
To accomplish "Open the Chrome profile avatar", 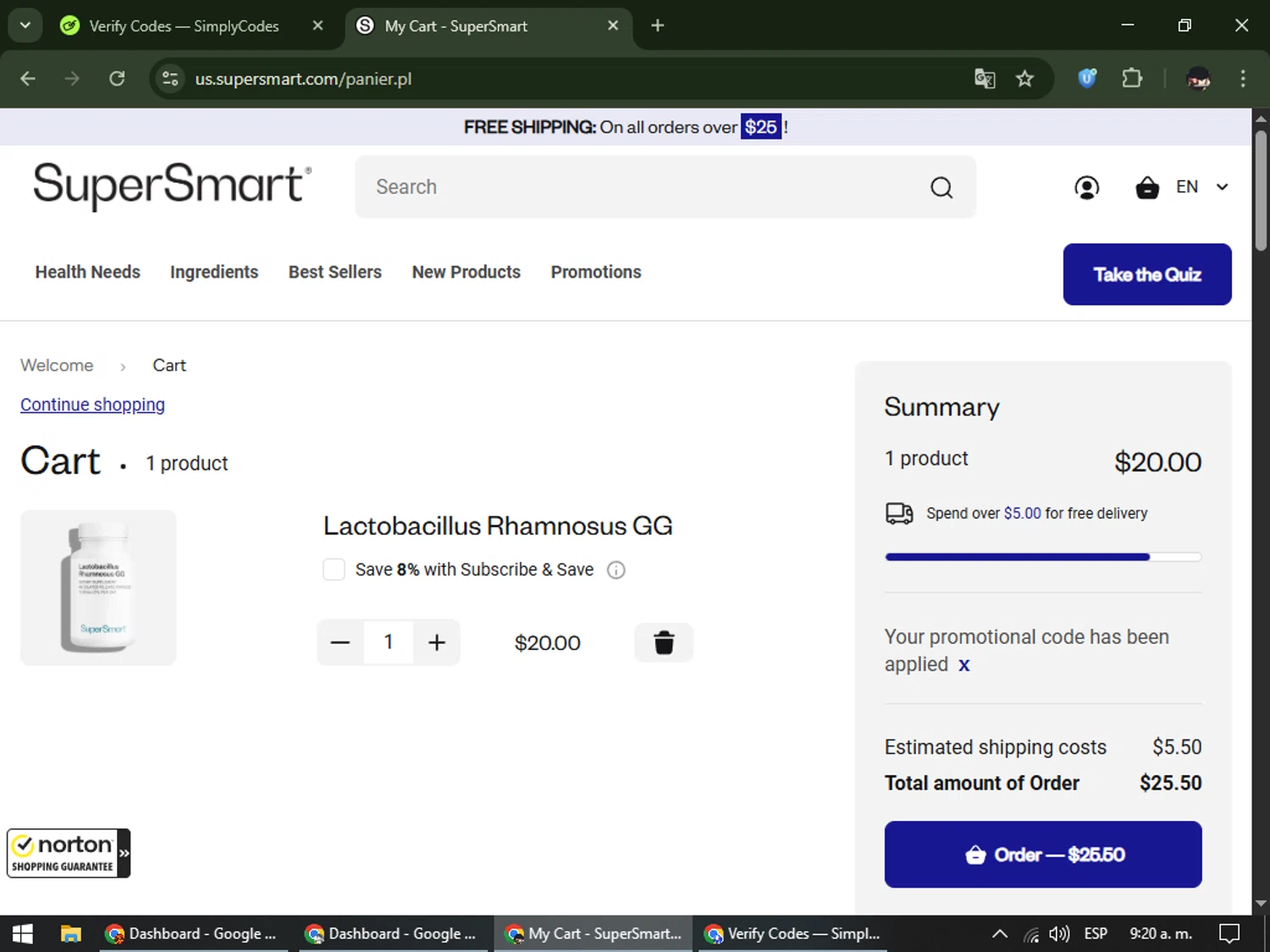I will [x=1198, y=79].
